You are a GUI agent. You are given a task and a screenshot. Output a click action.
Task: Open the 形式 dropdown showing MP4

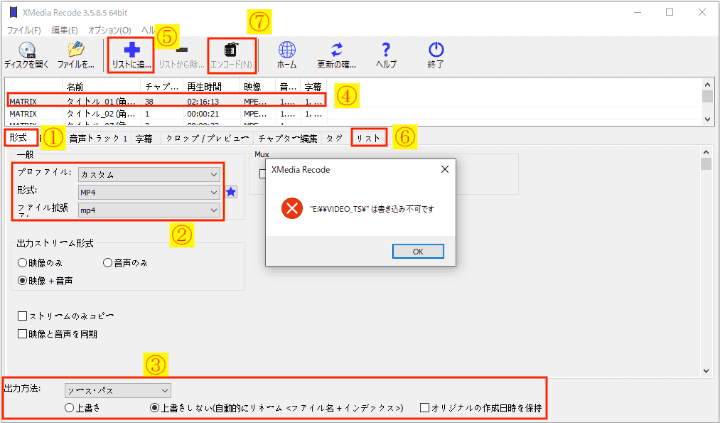tap(149, 192)
